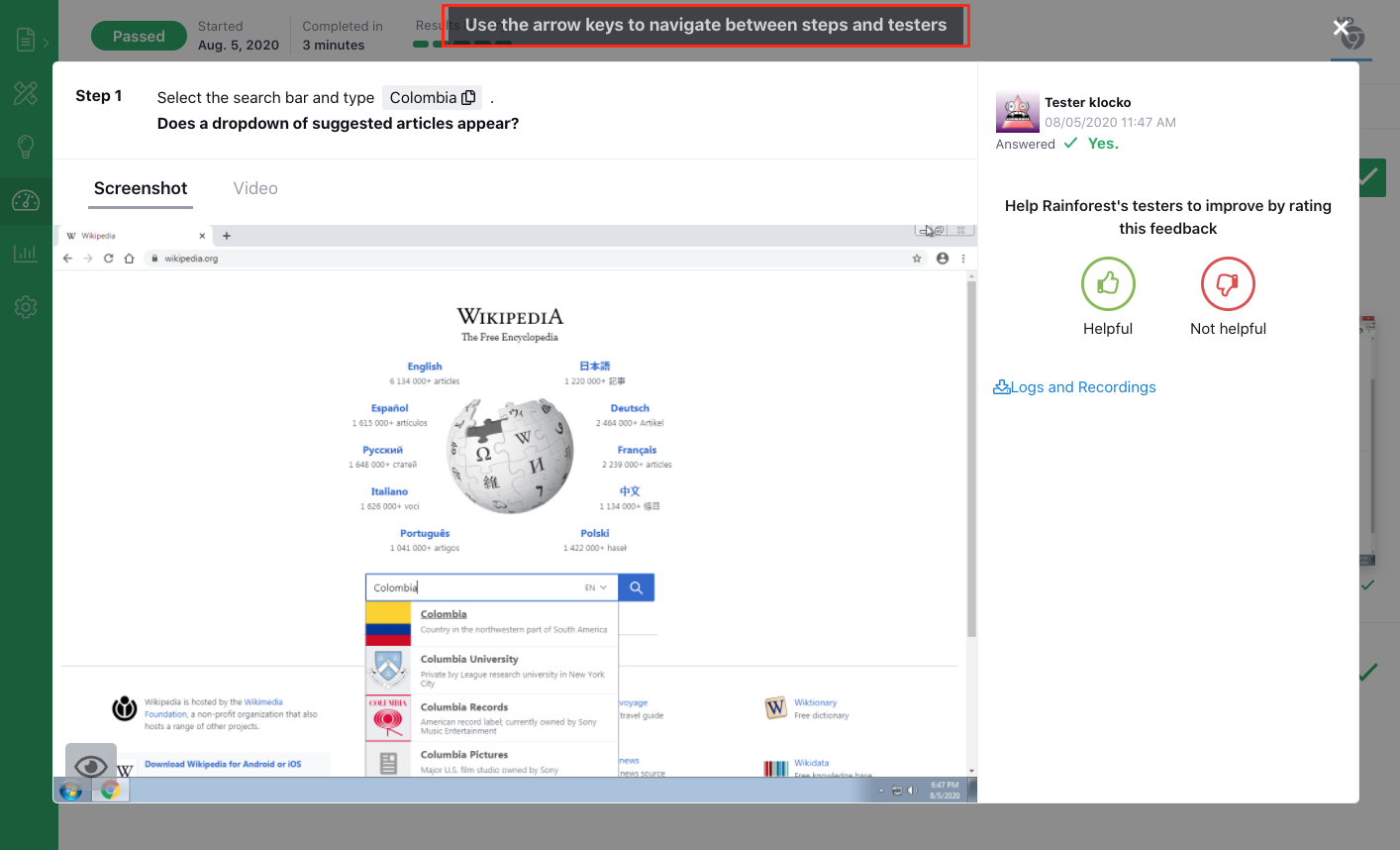This screenshot has height=850, width=1400.
Task: Open the browser three-dot menu in screenshot
Action: tap(963, 258)
